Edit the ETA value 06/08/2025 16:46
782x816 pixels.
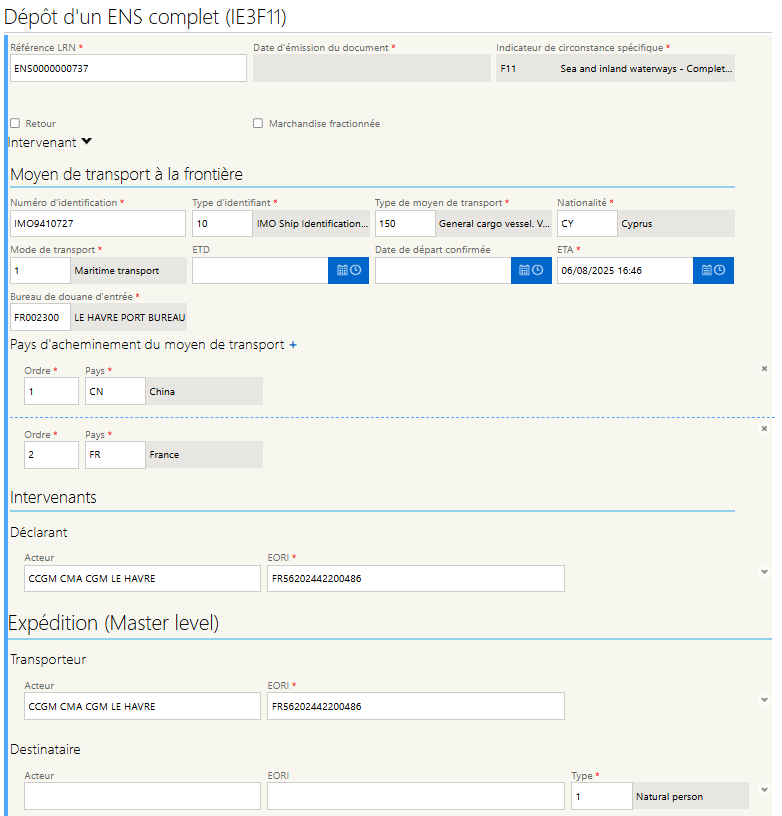[x=625, y=270]
